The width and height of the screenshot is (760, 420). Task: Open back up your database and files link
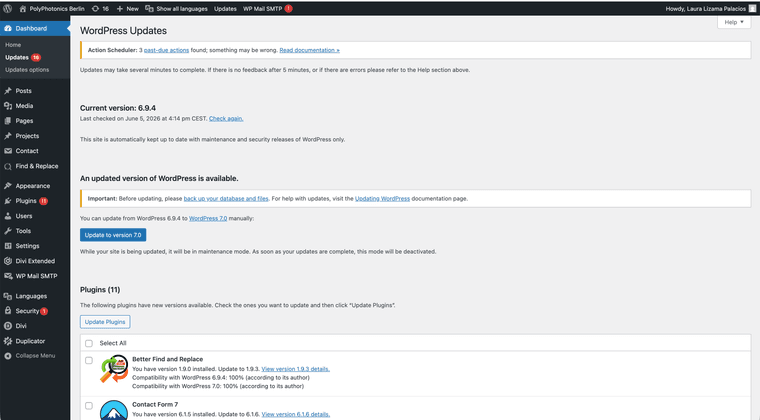(x=226, y=199)
